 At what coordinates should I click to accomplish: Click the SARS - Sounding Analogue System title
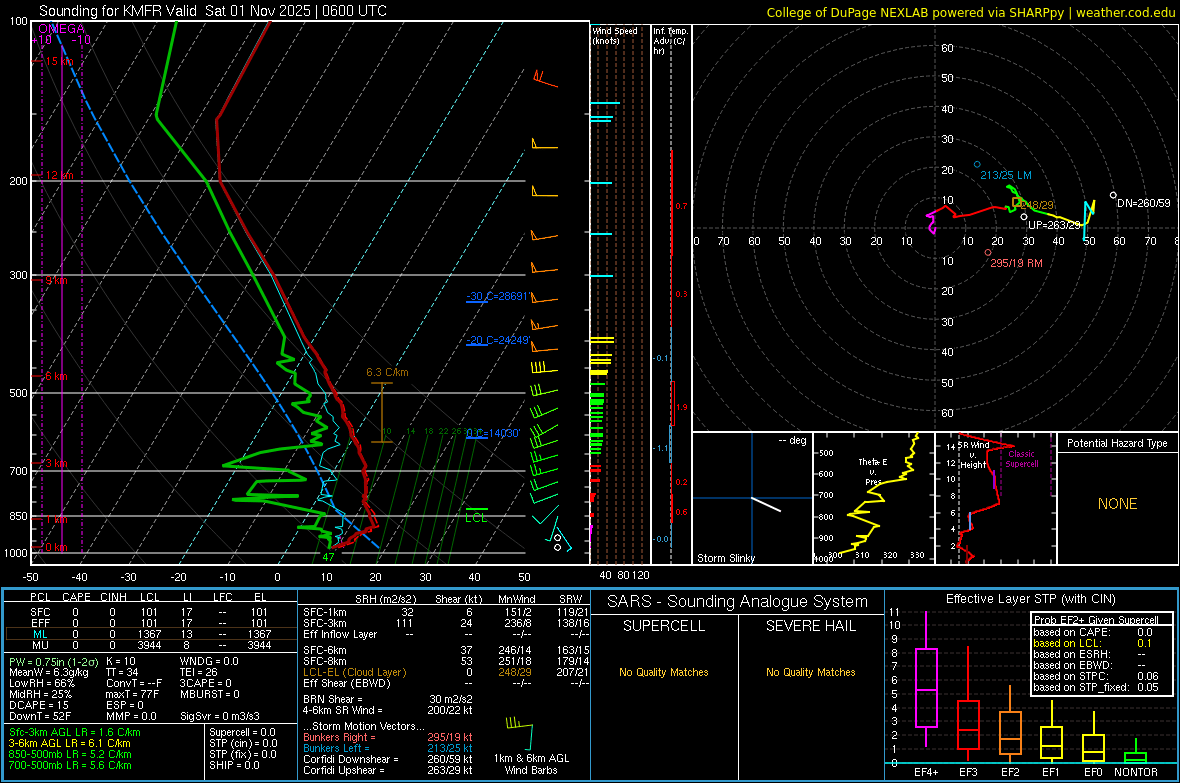(x=738, y=601)
